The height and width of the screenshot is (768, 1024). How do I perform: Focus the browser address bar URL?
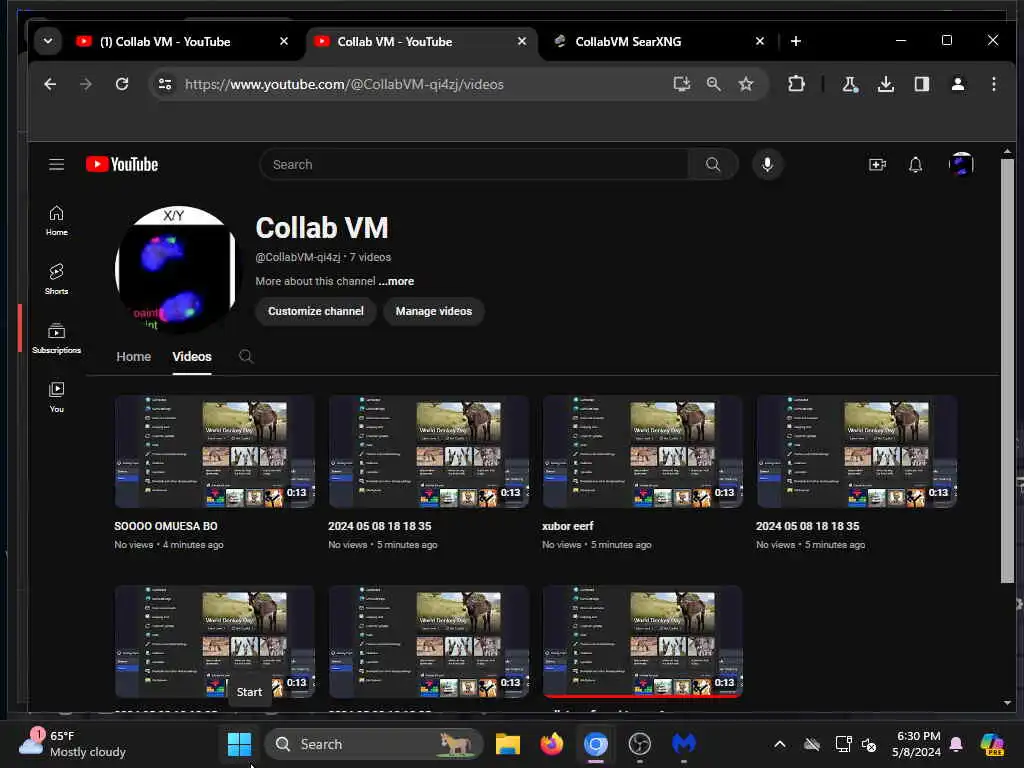[x=344, y=84]
